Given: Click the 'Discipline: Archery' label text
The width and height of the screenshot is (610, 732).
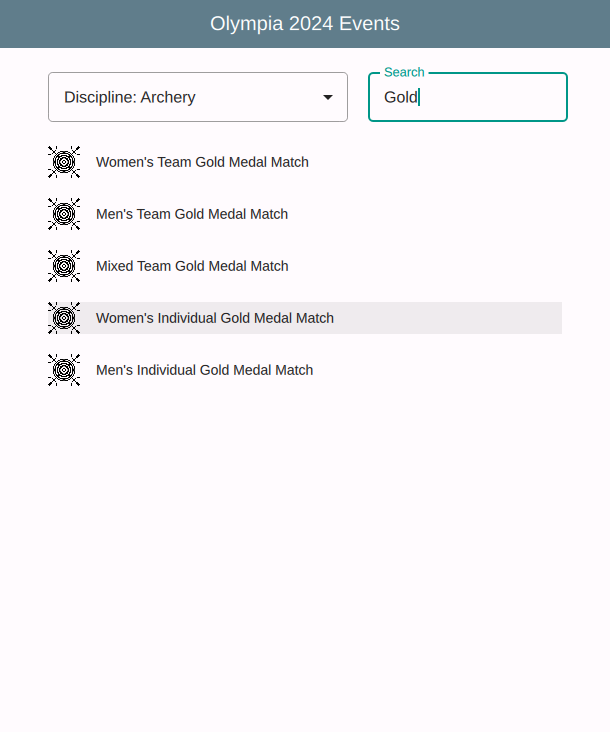Looking at the screenshot, I should pyautogui.click(x=130, y=97).
